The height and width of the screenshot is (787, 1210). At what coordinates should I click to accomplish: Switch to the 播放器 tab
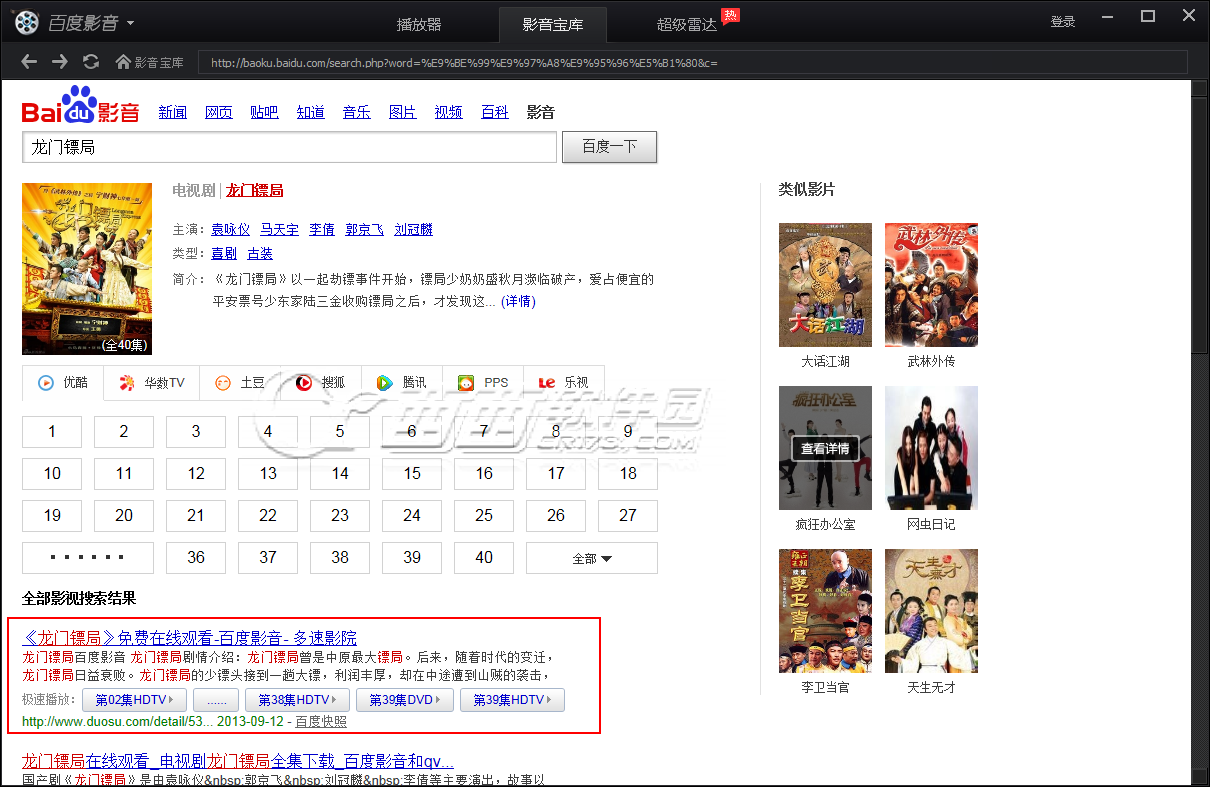(x=418, y=24)
